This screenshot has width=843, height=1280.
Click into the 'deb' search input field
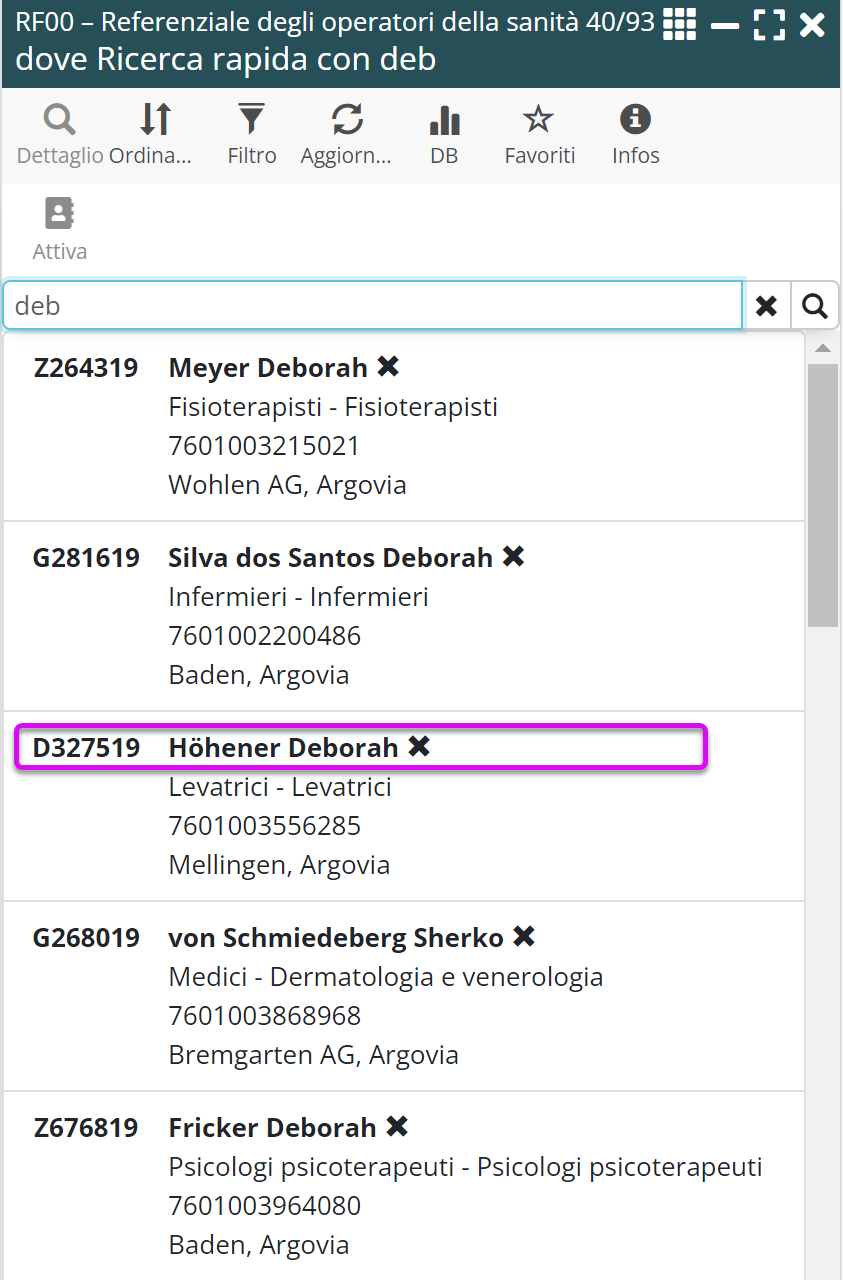click(x=372, y=306)
